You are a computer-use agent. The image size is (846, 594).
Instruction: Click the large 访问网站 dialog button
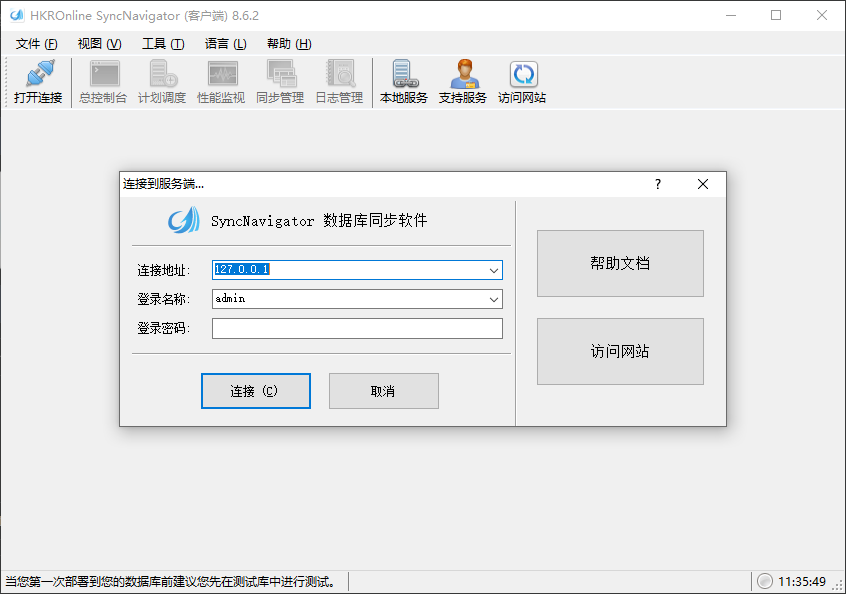(x=620, y=352)
